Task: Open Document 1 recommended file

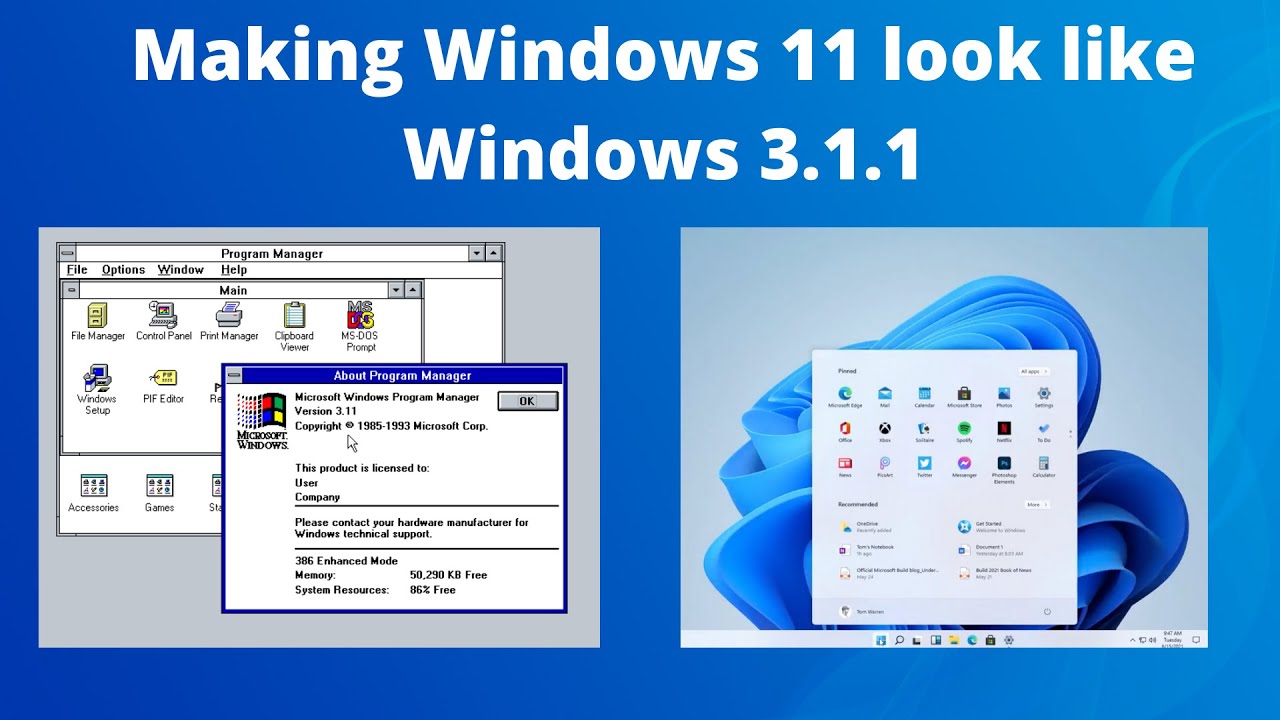Action: coord(990,550)
